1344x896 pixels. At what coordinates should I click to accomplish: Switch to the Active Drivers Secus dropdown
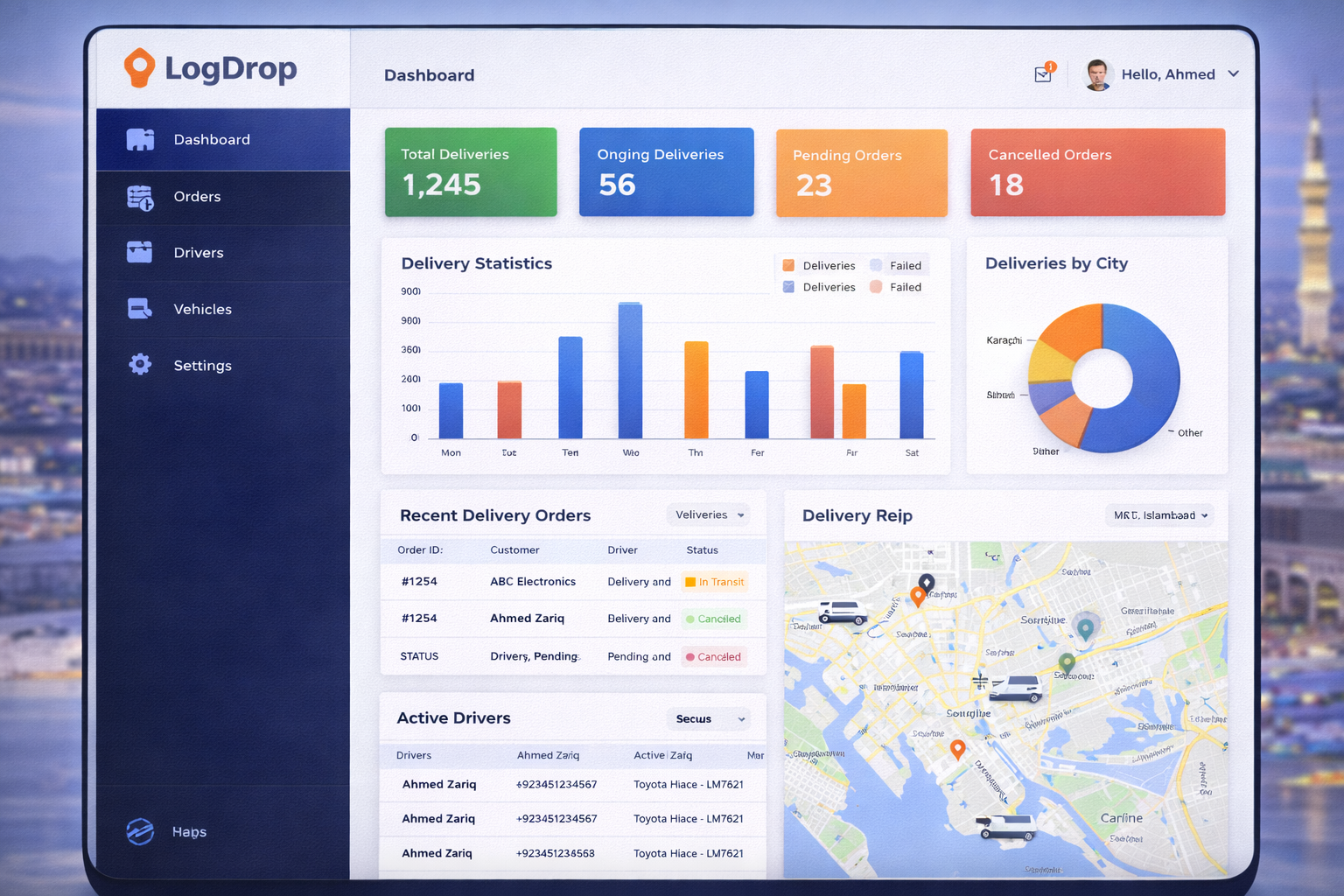(708, 718)
